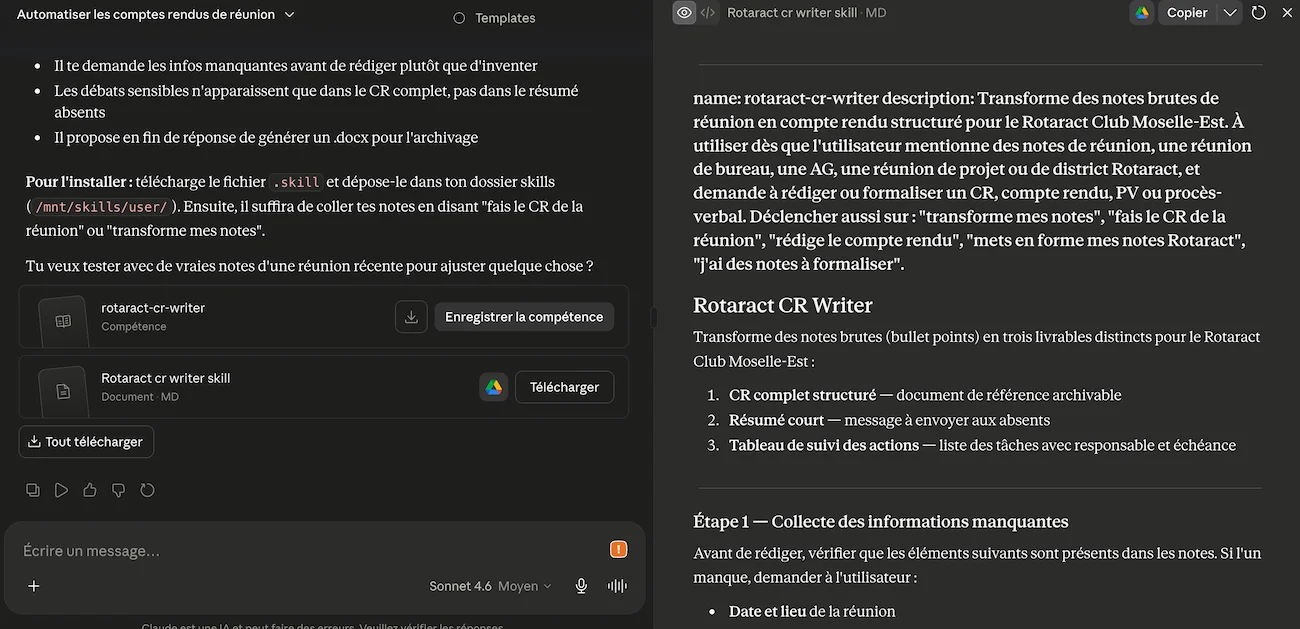Open the Rotaract cr writer skill document icon

pos(62,391)
